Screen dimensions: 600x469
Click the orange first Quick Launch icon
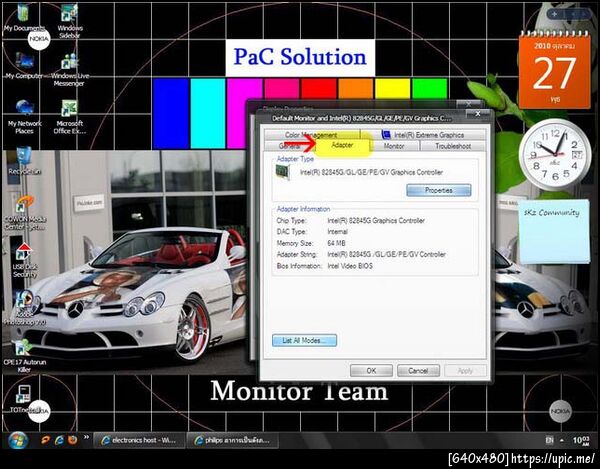click(46, 440)
